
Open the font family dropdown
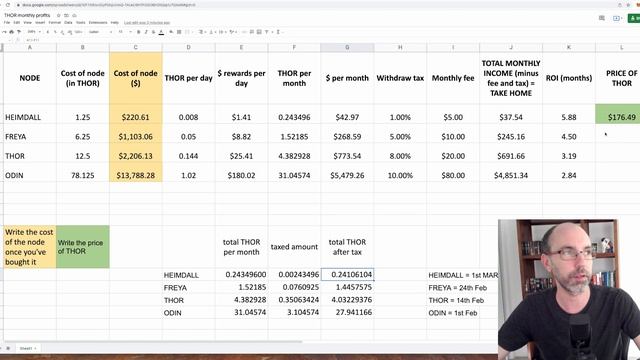point(100,32)
